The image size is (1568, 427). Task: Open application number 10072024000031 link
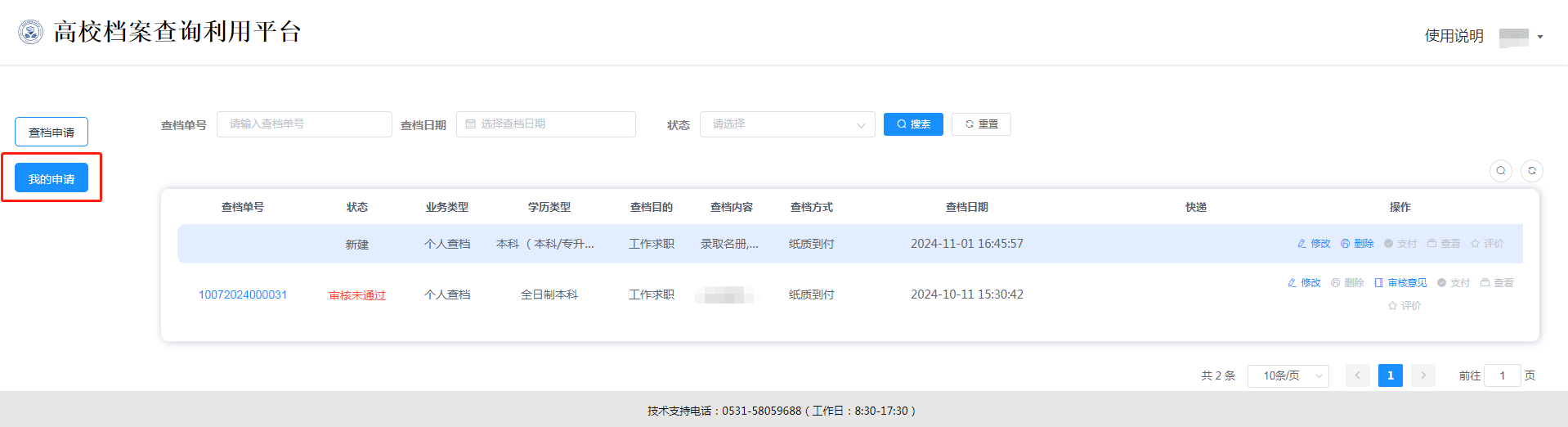pos(243,294)
